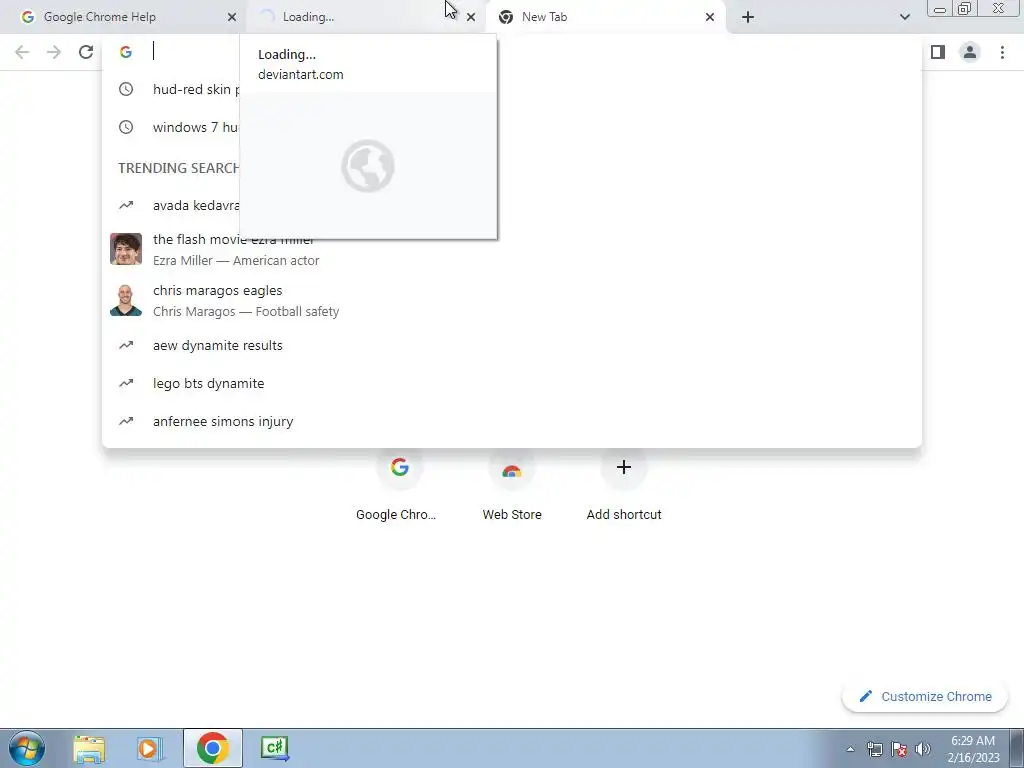Open the Web Store shortcut

512,487
